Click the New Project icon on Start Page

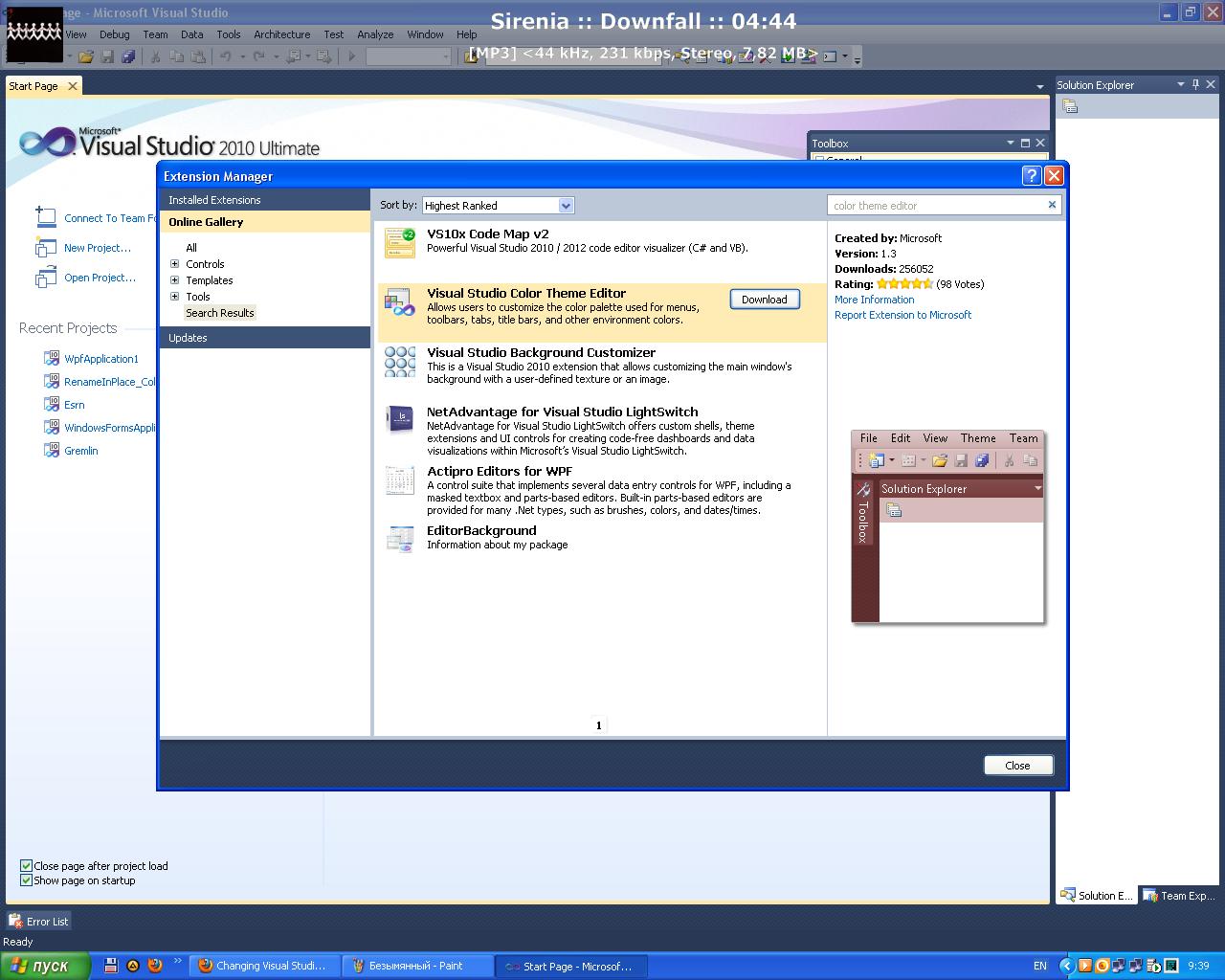pos(45,248)
